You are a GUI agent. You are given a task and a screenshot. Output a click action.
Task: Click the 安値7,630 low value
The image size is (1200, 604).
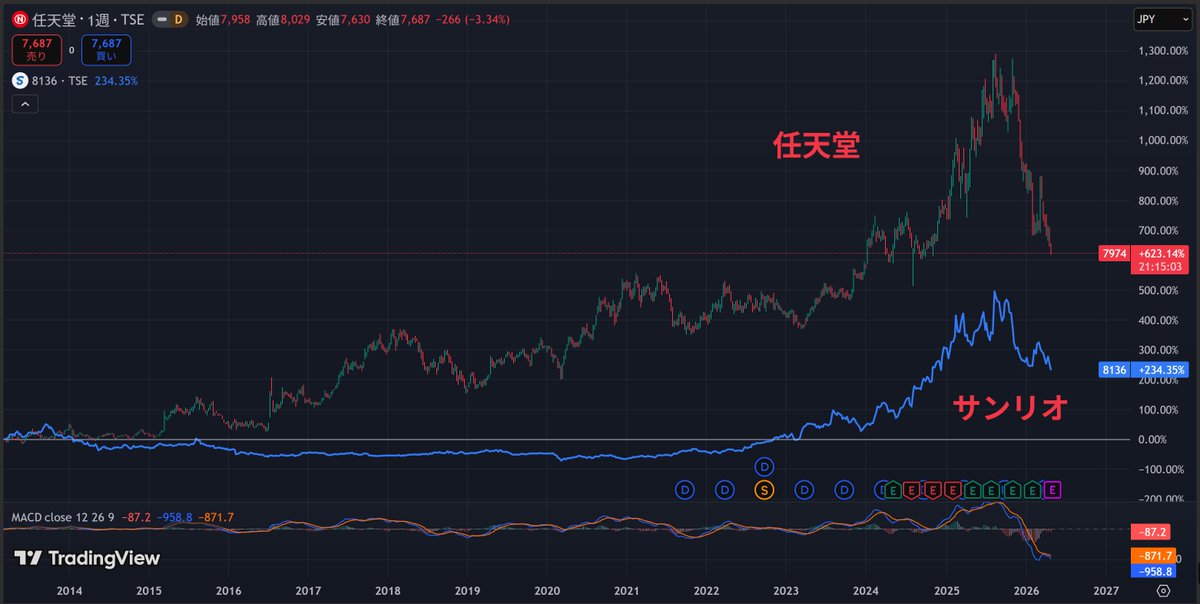[343, 18]
